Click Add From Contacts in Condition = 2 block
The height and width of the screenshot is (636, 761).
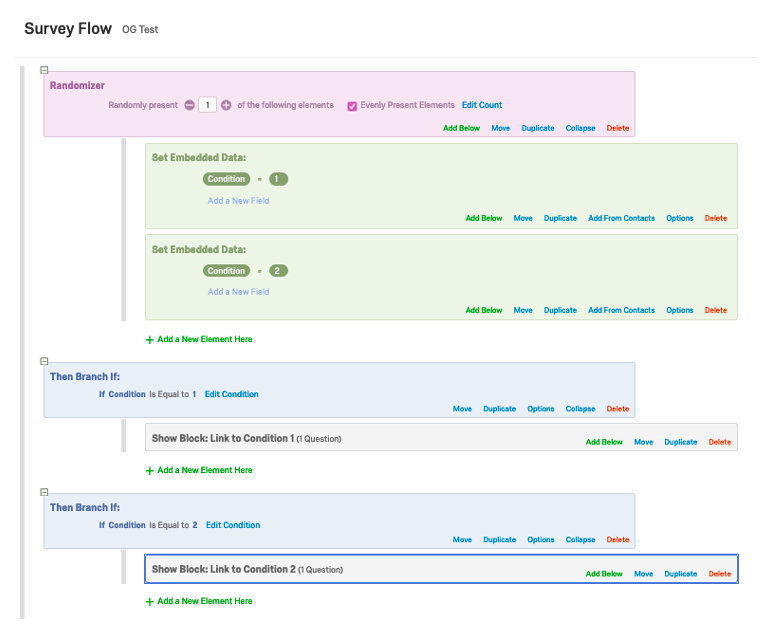621,310
